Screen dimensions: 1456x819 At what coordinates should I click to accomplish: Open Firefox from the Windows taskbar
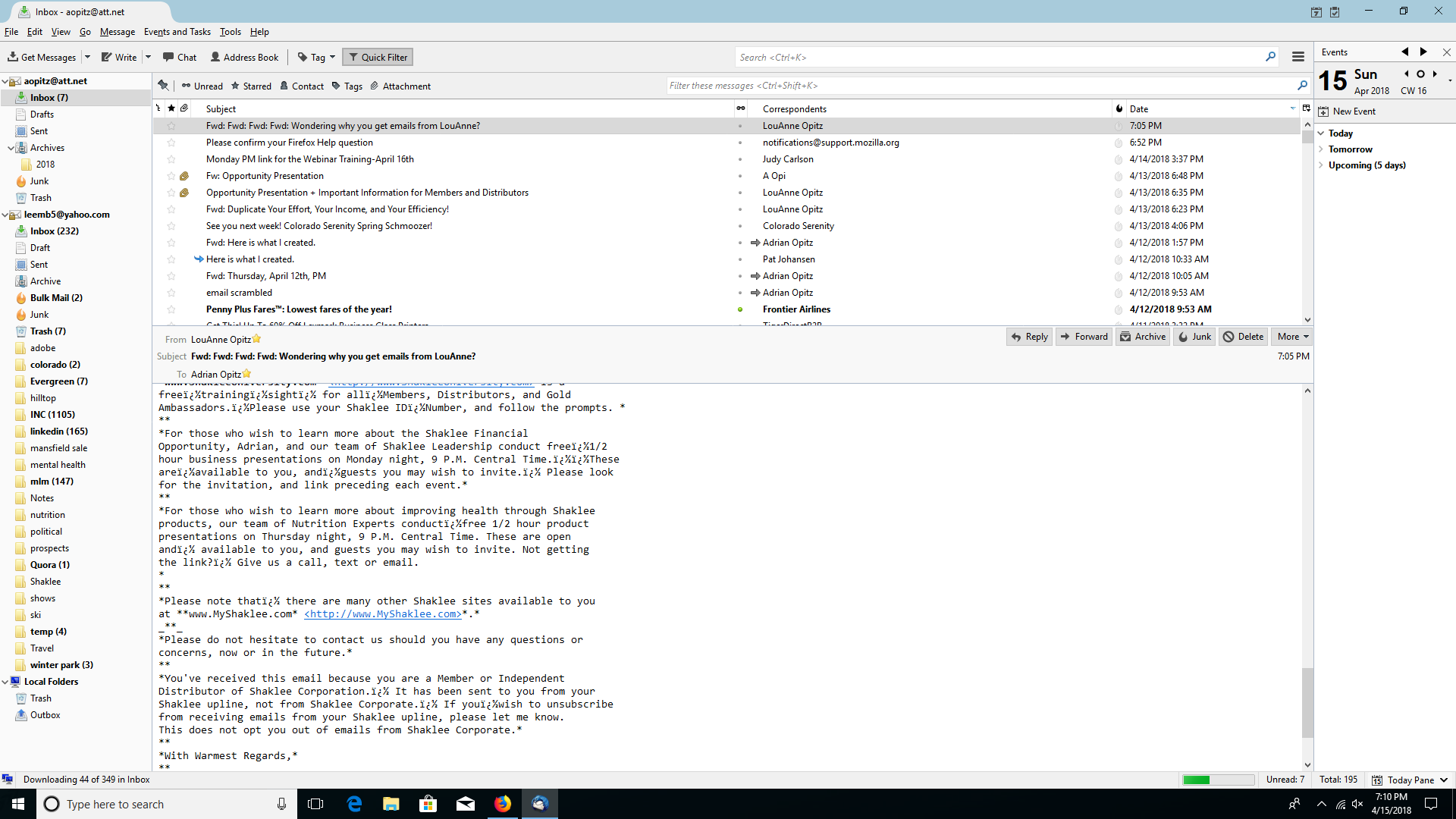pos(503,804)
